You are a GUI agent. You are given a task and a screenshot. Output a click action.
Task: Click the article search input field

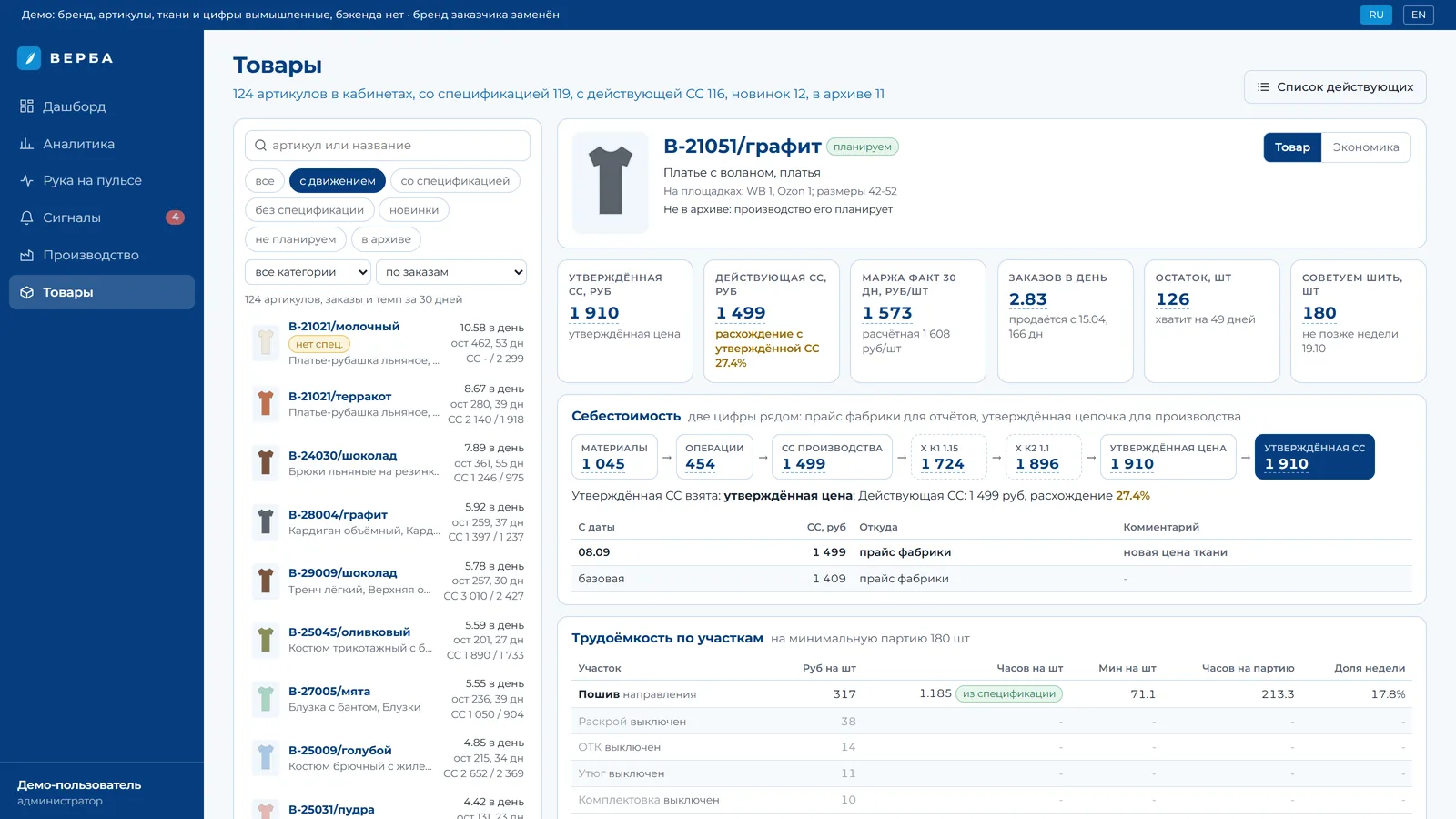click(388, 146)
